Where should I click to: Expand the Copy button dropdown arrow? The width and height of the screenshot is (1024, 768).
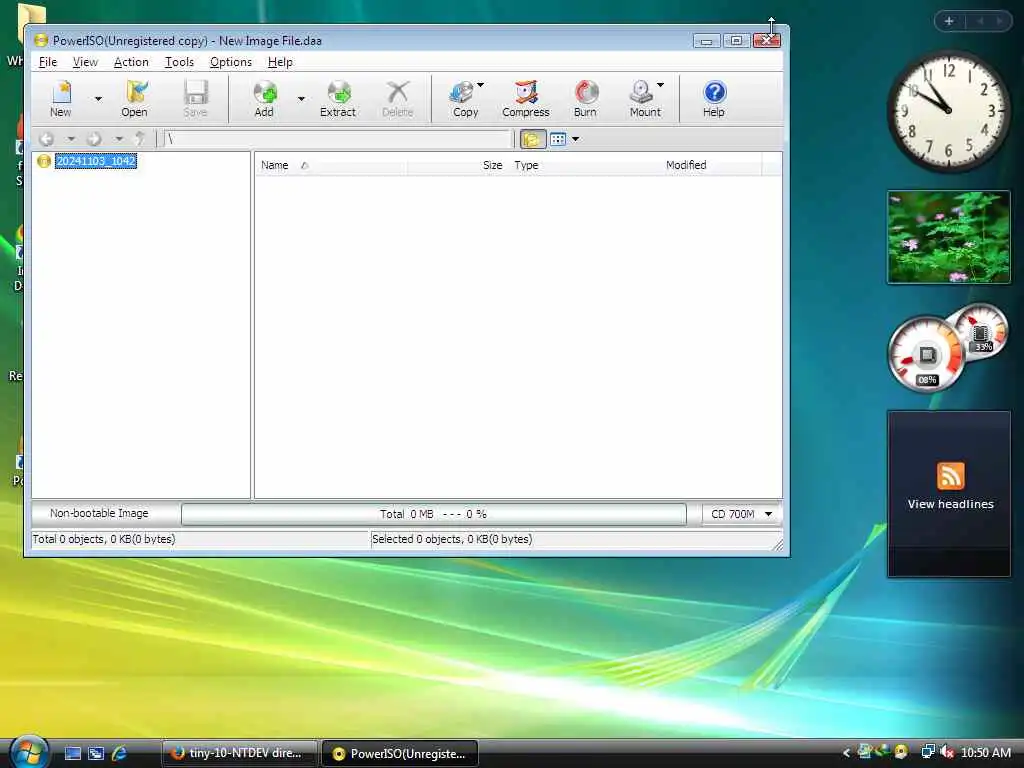481,85
